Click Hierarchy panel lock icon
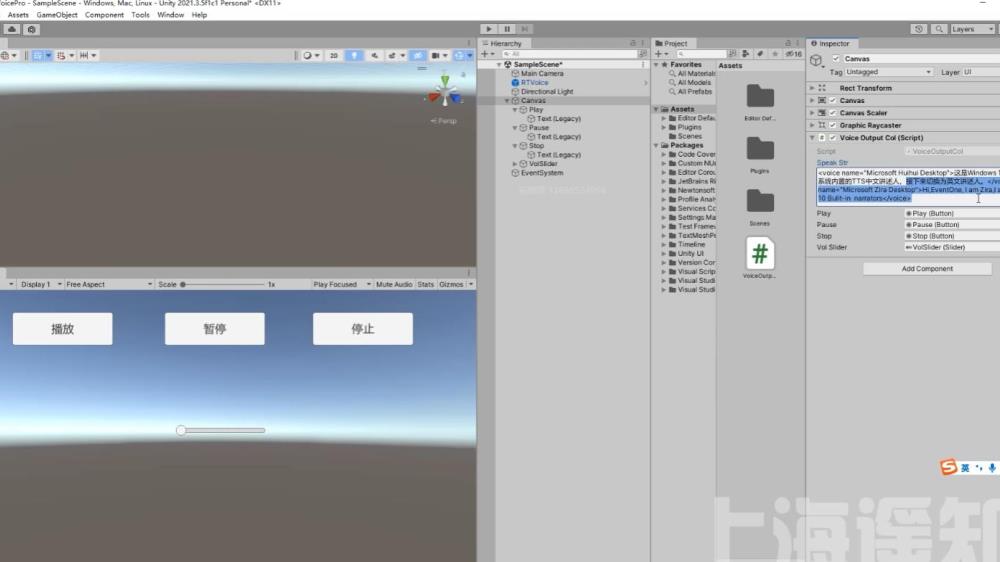 click(x=633, y=43)
